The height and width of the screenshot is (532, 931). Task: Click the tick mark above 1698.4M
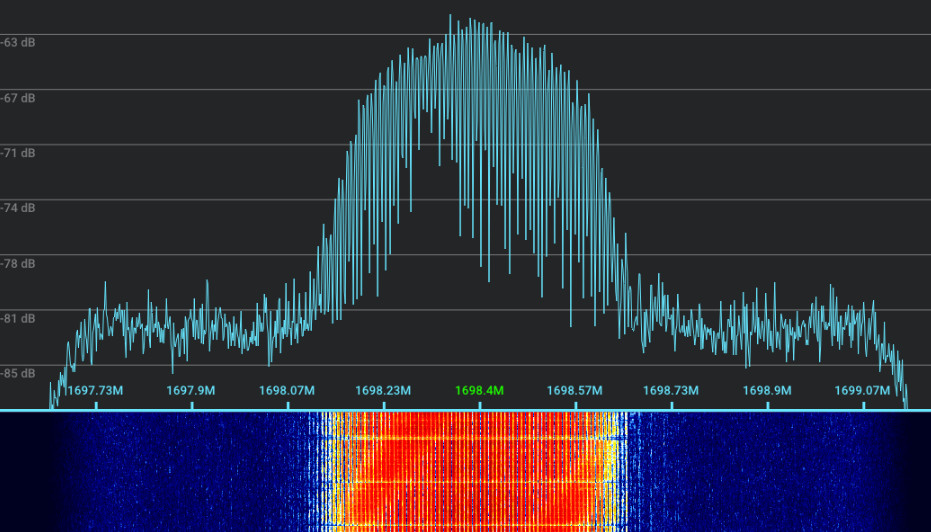(x=480, y=404)
